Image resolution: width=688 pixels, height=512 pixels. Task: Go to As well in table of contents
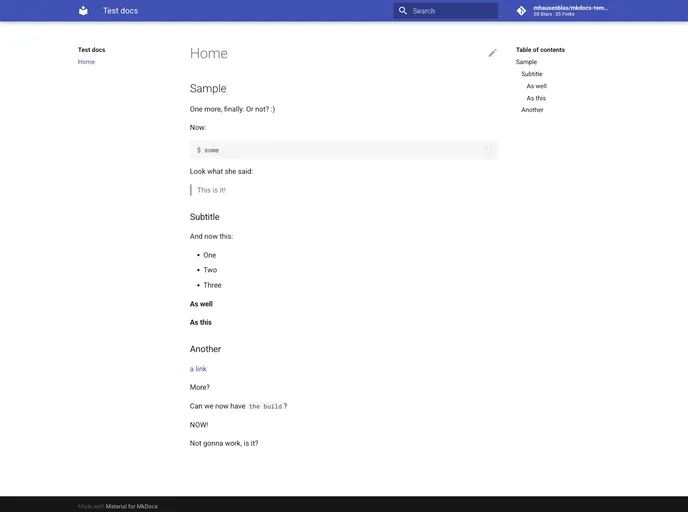(x=537, y=86)
